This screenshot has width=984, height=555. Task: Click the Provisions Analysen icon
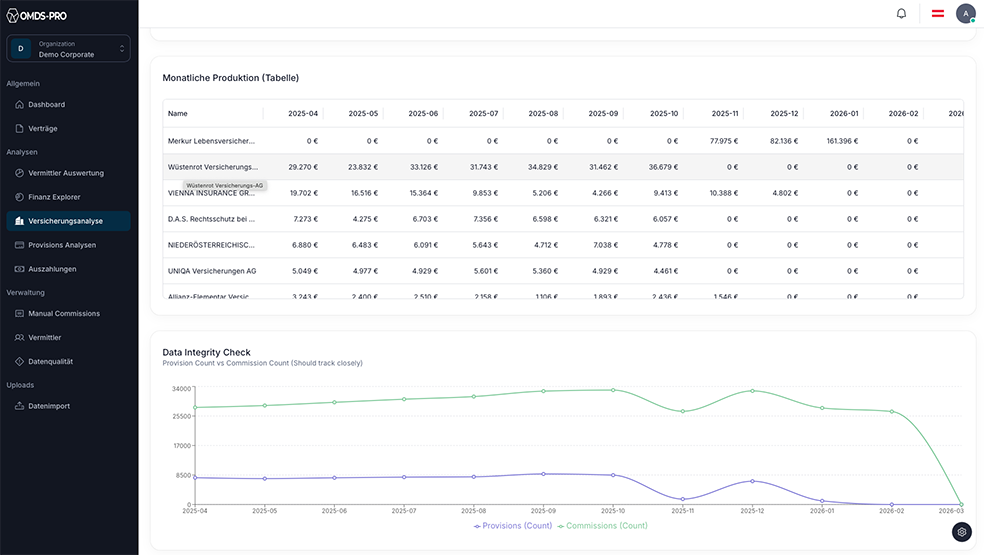coord(19,245)
